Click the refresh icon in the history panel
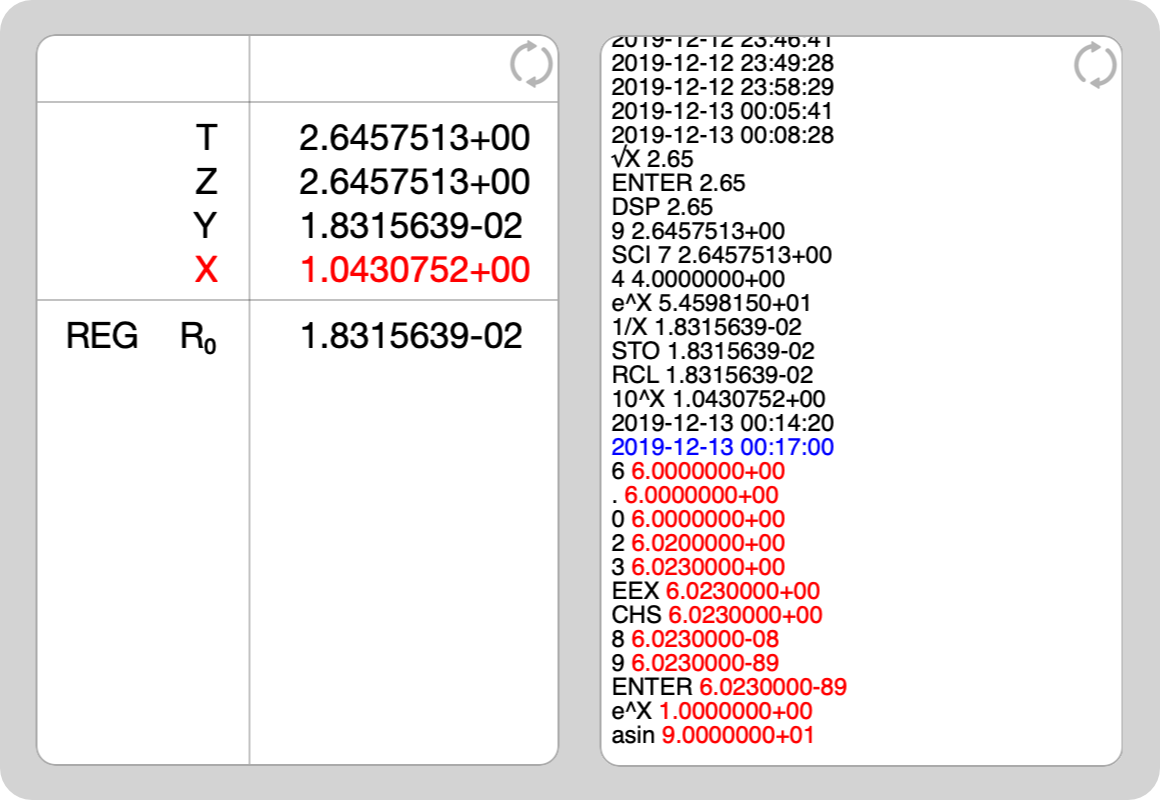Image resolution: width=1160 pixels, height=800 pixels. pos(1094,66)
